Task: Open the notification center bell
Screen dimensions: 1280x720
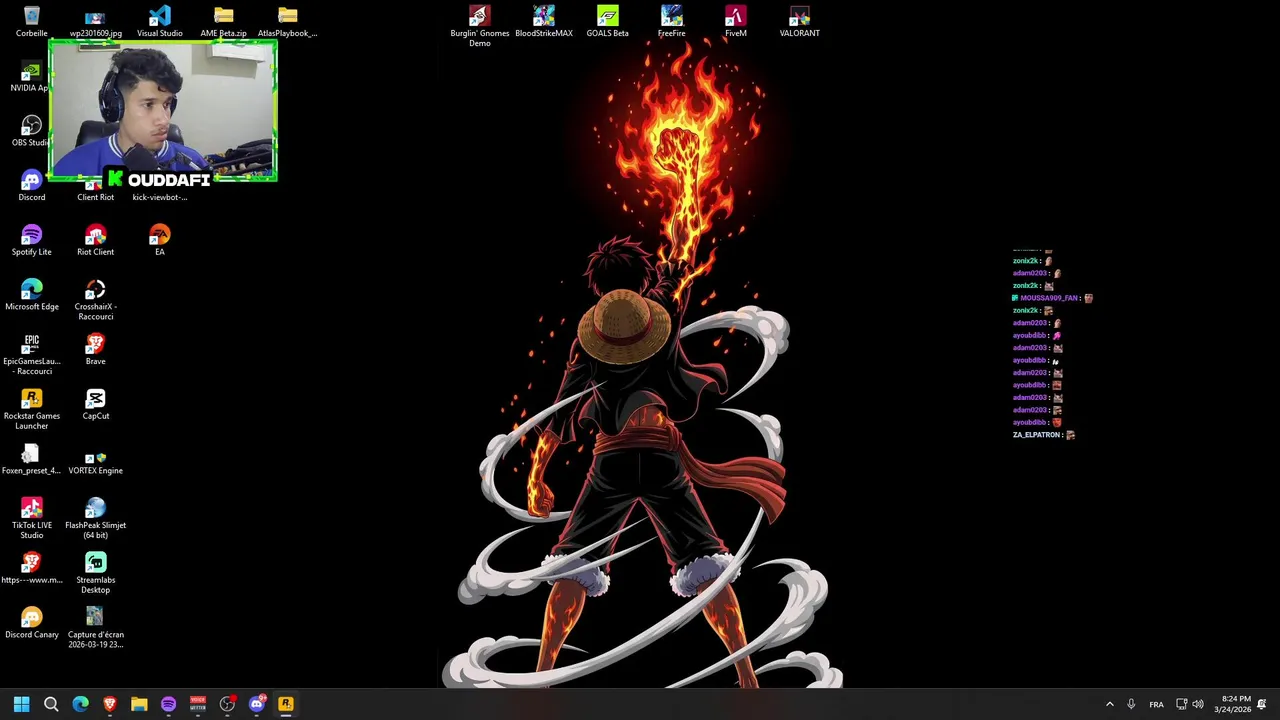Action: (x=1262, y=704)
